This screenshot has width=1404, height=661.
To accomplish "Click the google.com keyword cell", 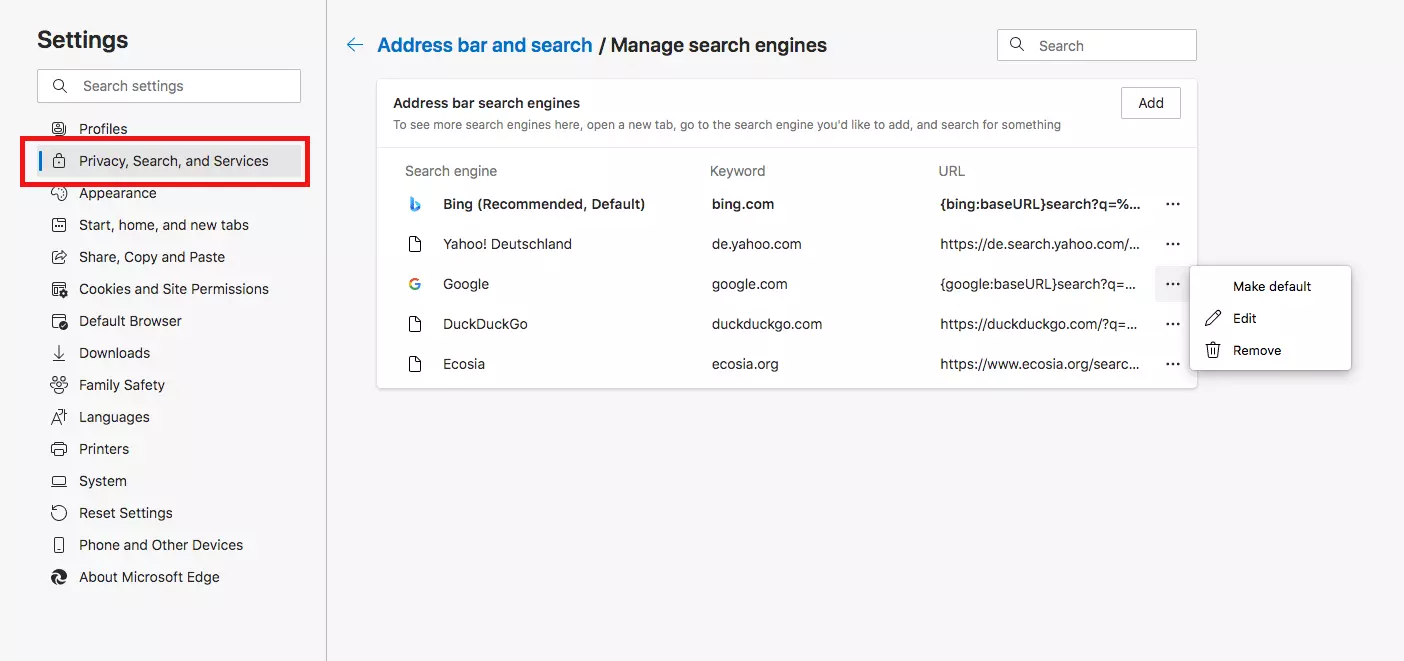I will (750, 284).
